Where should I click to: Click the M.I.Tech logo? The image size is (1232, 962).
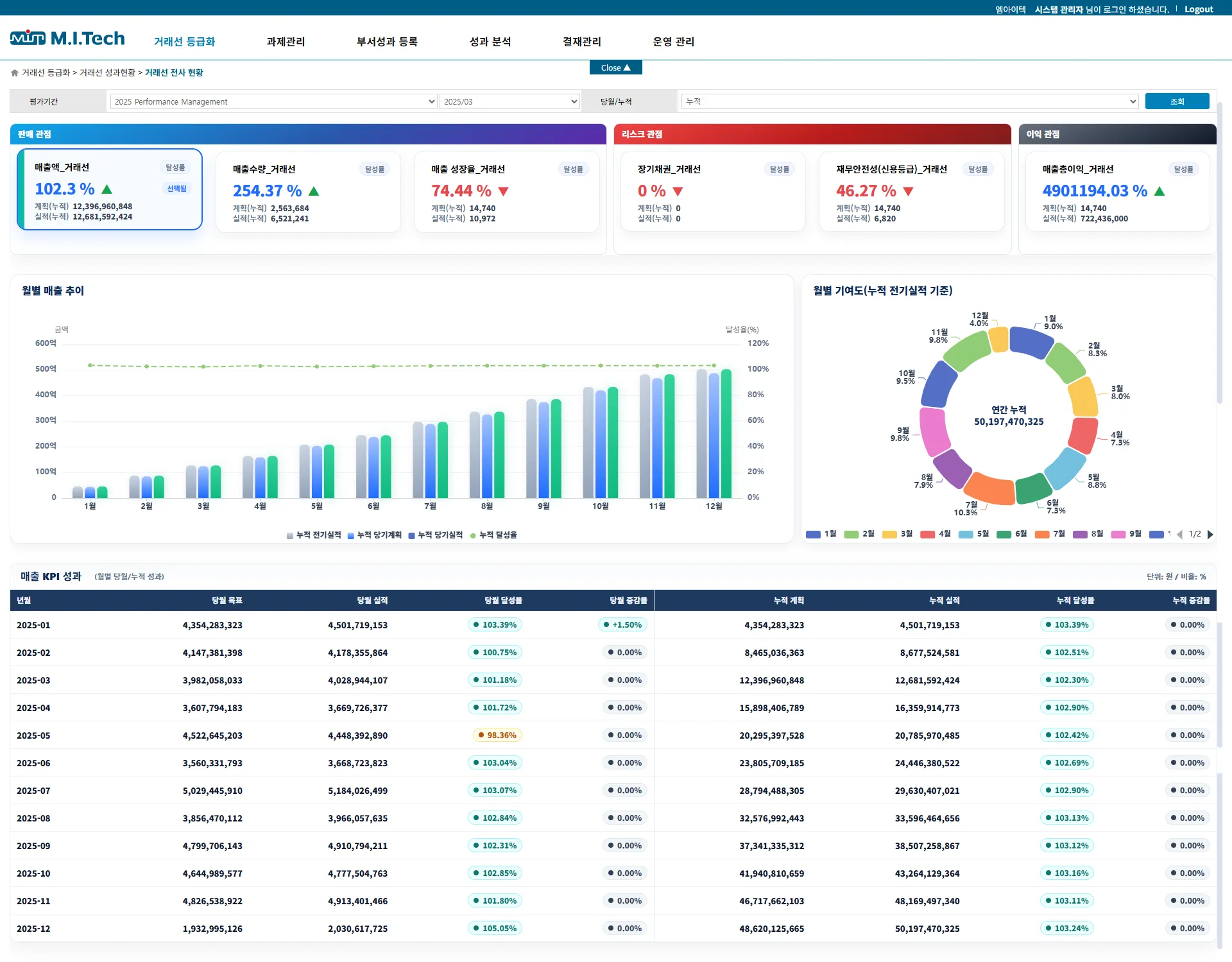[67, 39]
